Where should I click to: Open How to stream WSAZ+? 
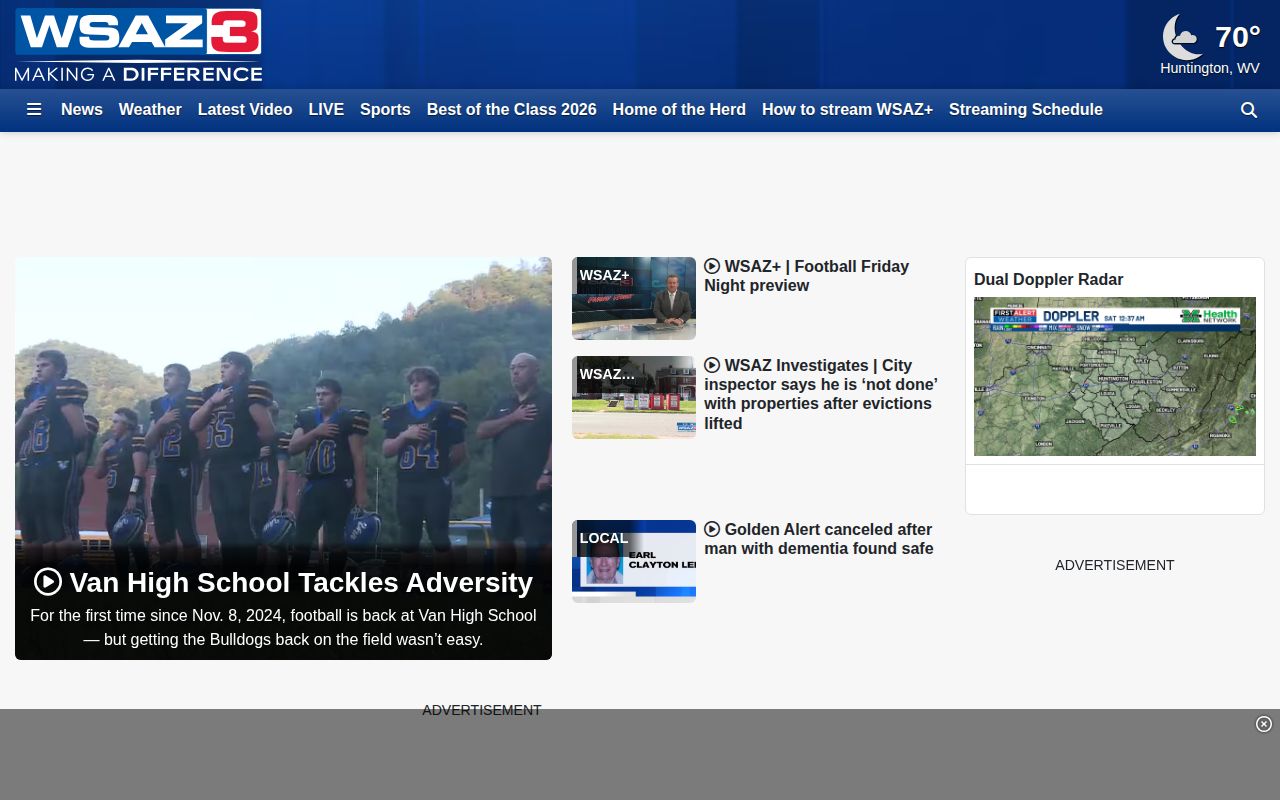click(847, 110)
